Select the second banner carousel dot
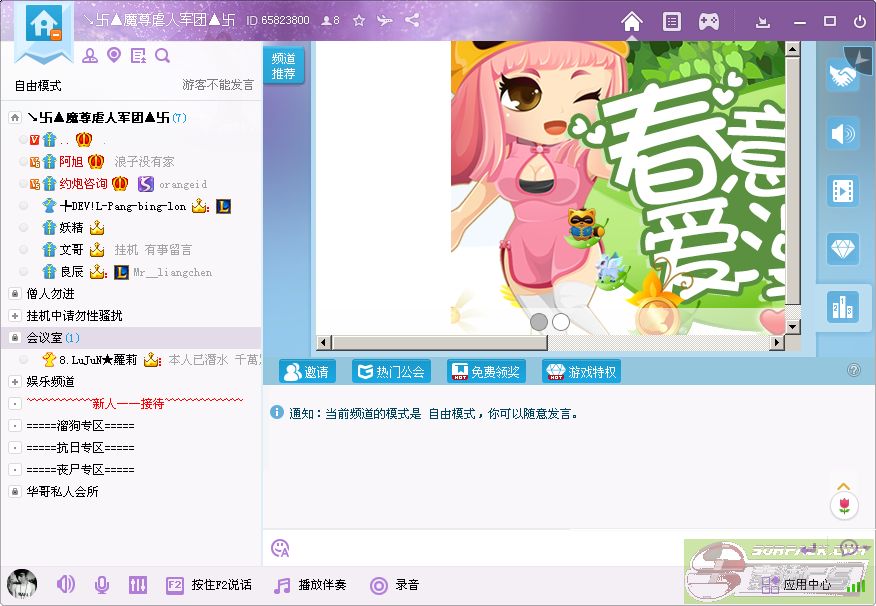 (561, 322)
